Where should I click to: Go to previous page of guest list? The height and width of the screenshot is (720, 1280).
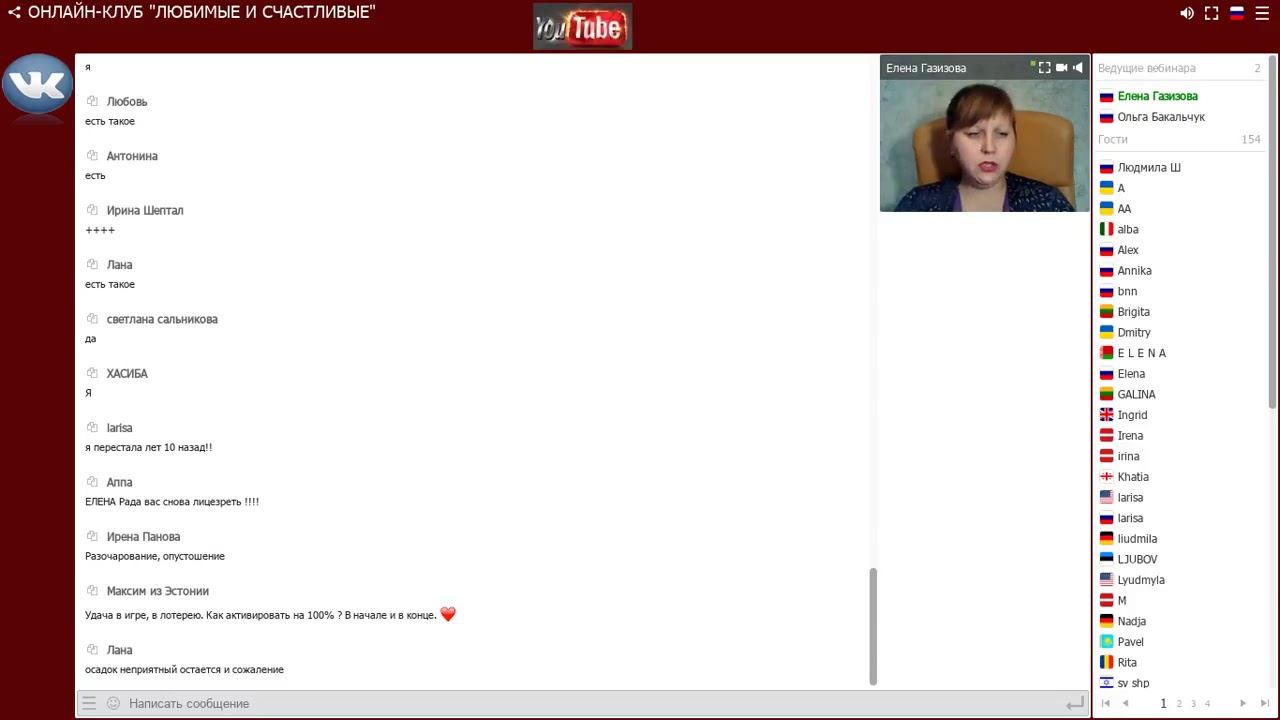[1125, 703]
